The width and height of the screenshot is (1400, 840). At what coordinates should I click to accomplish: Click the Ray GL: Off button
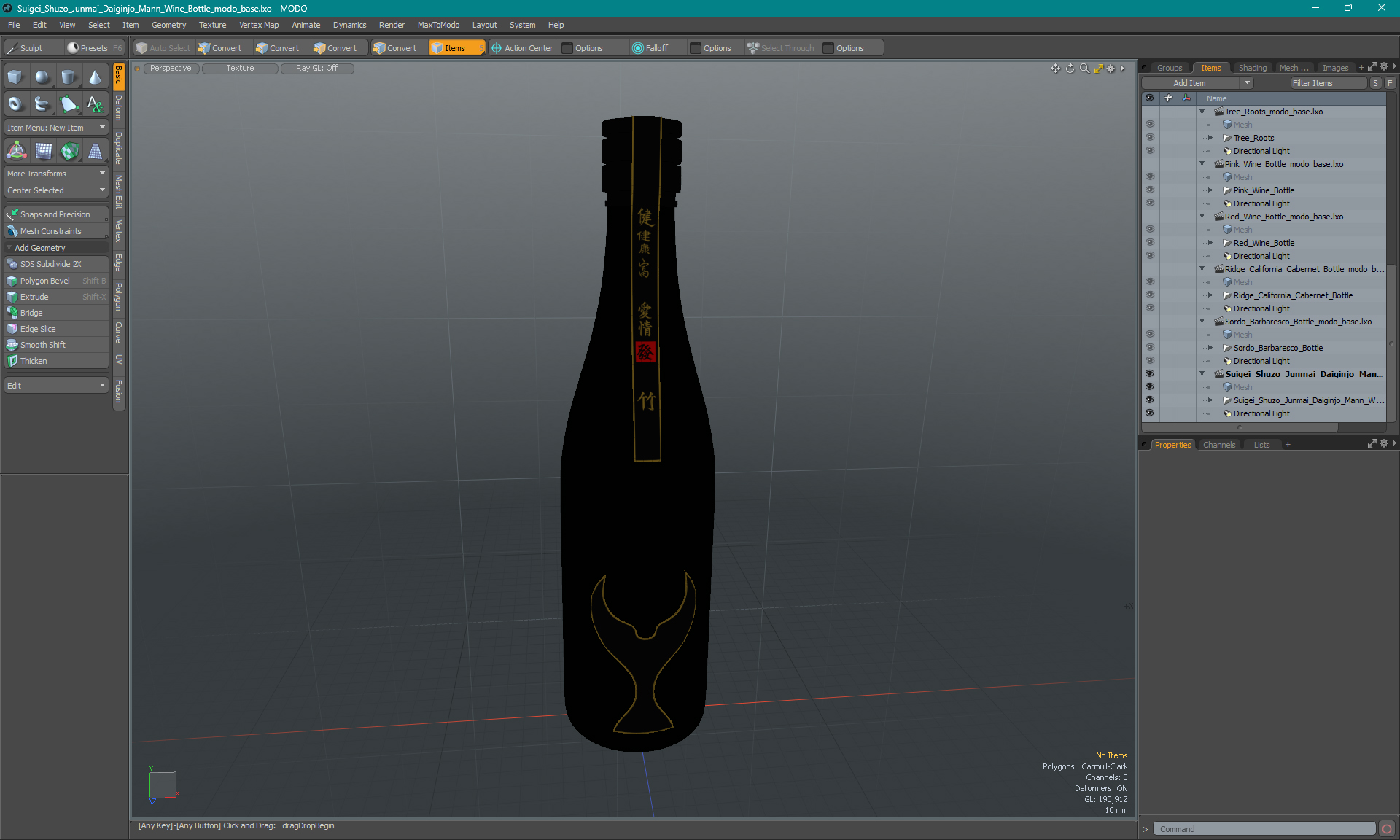click(316, 69)
